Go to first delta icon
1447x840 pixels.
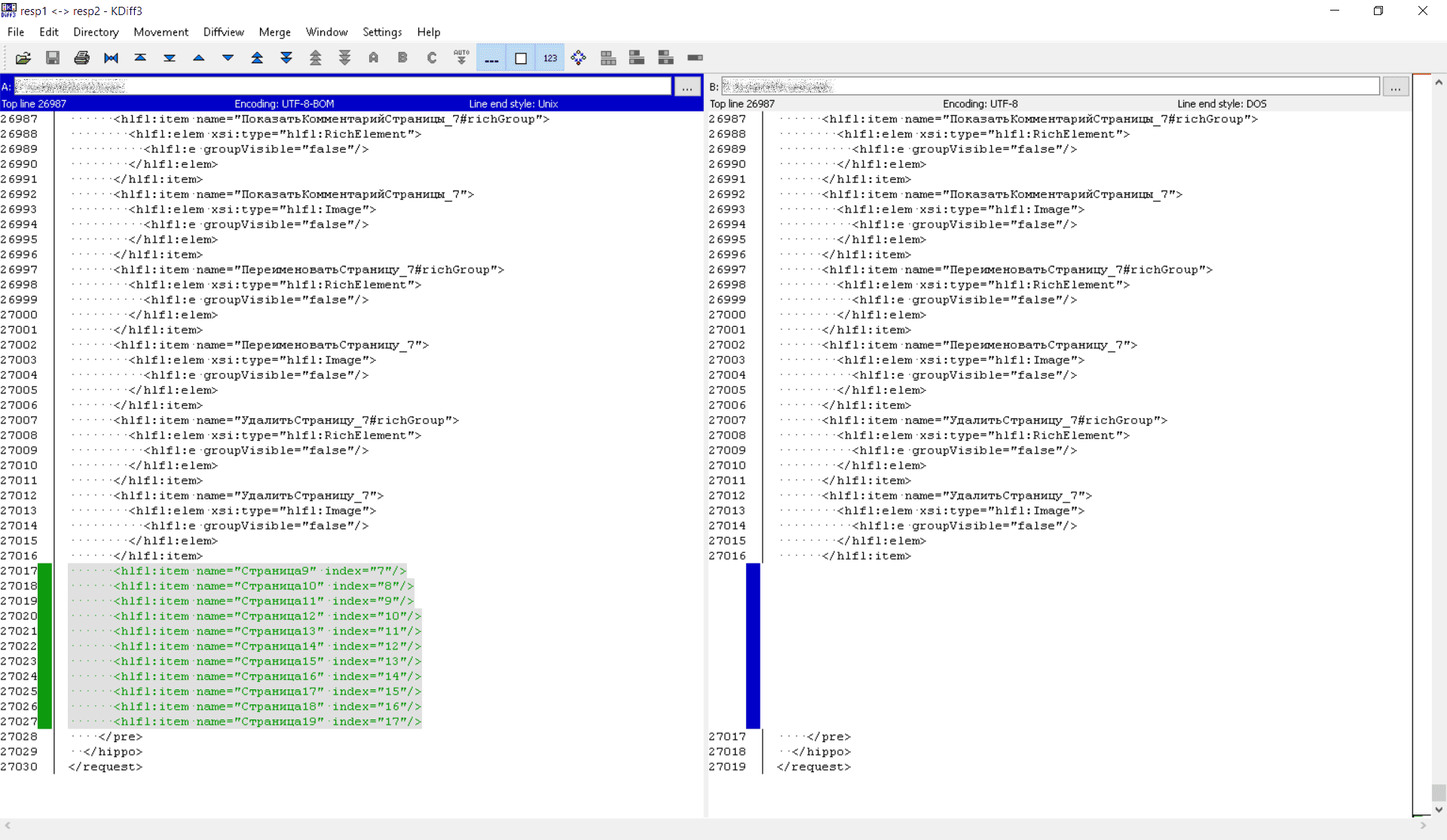pyautogui.click(x=140, y=58)
